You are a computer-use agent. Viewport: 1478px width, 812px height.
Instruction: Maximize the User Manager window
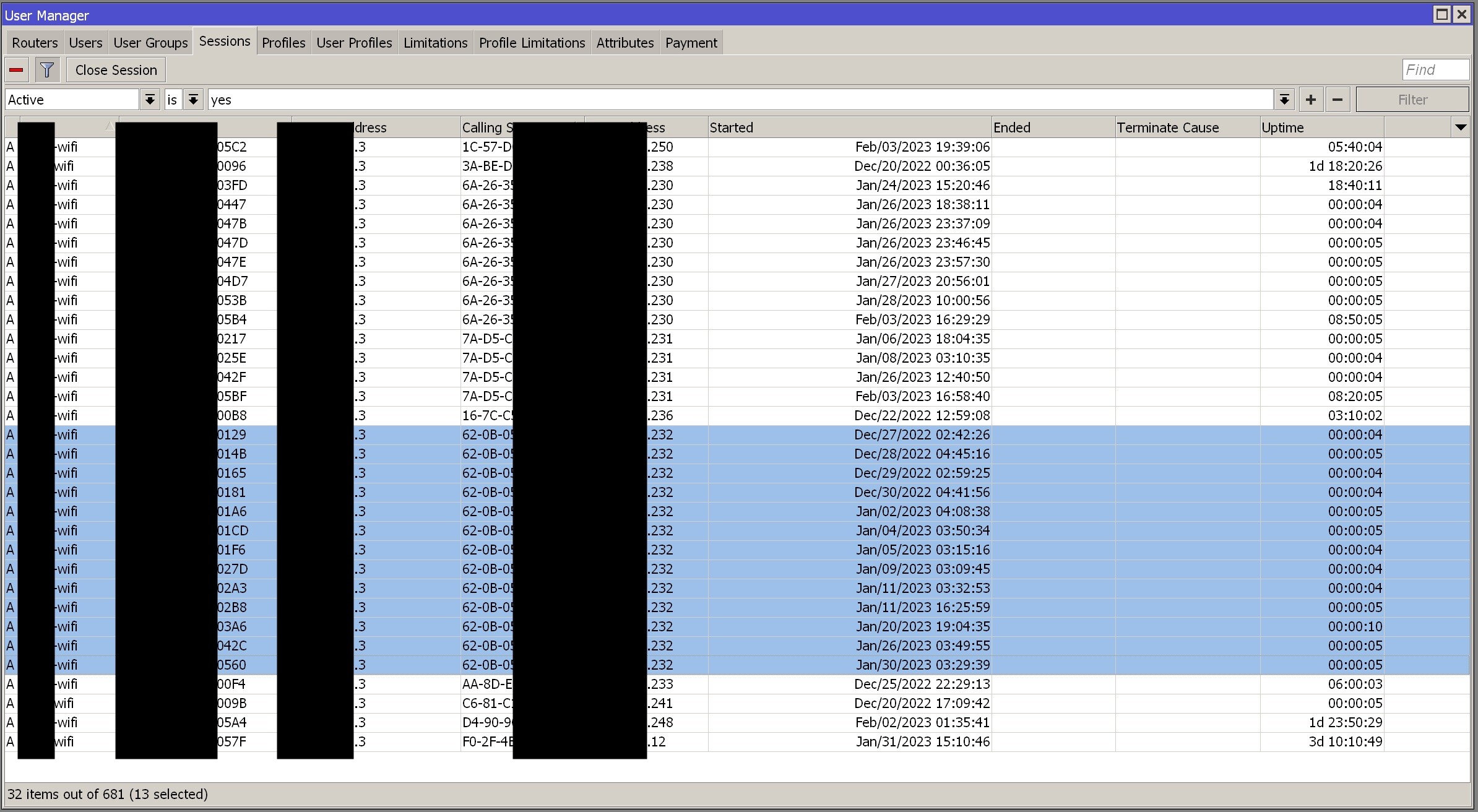1442,14
